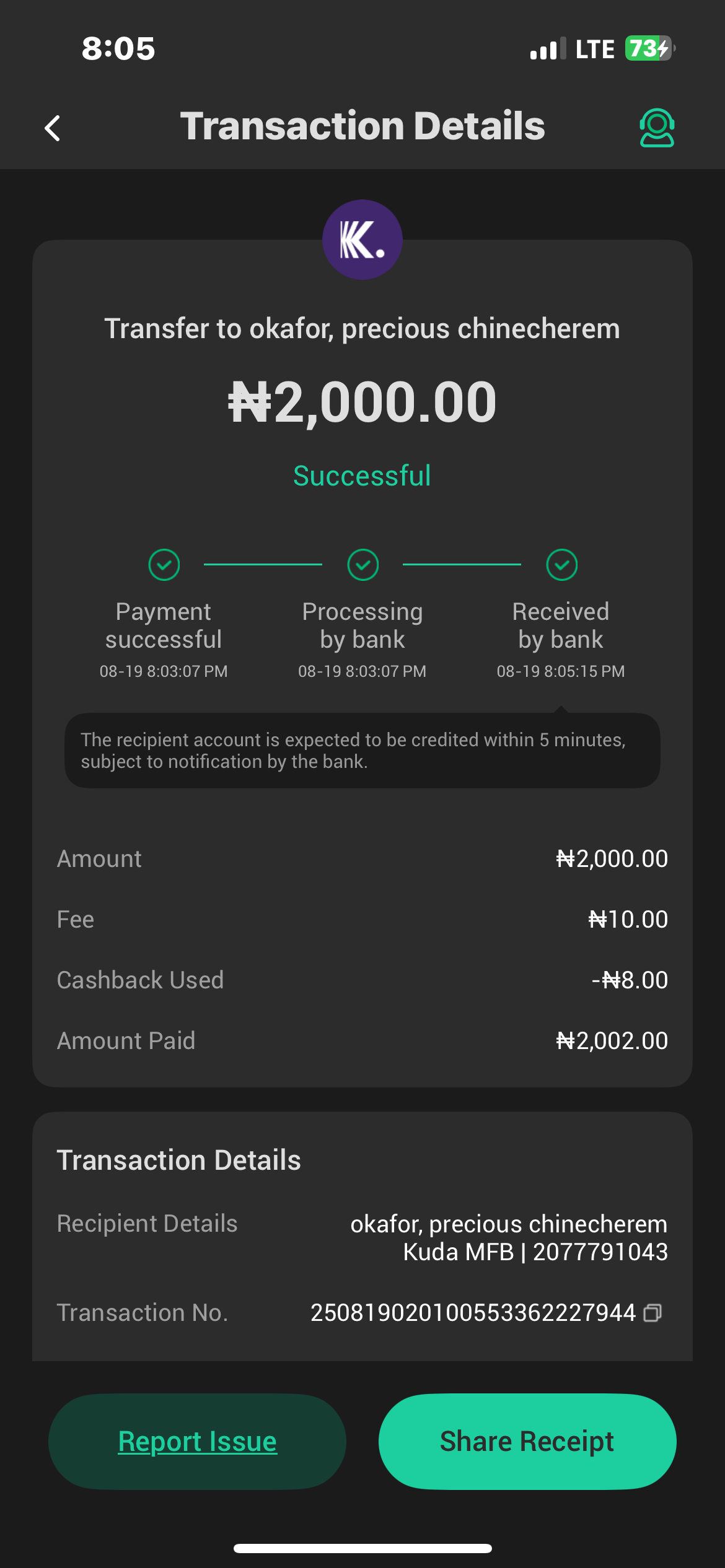725x1568 pixels.
Task: Tap the Fee ₦10.00 value
Action: pos(628,920)
